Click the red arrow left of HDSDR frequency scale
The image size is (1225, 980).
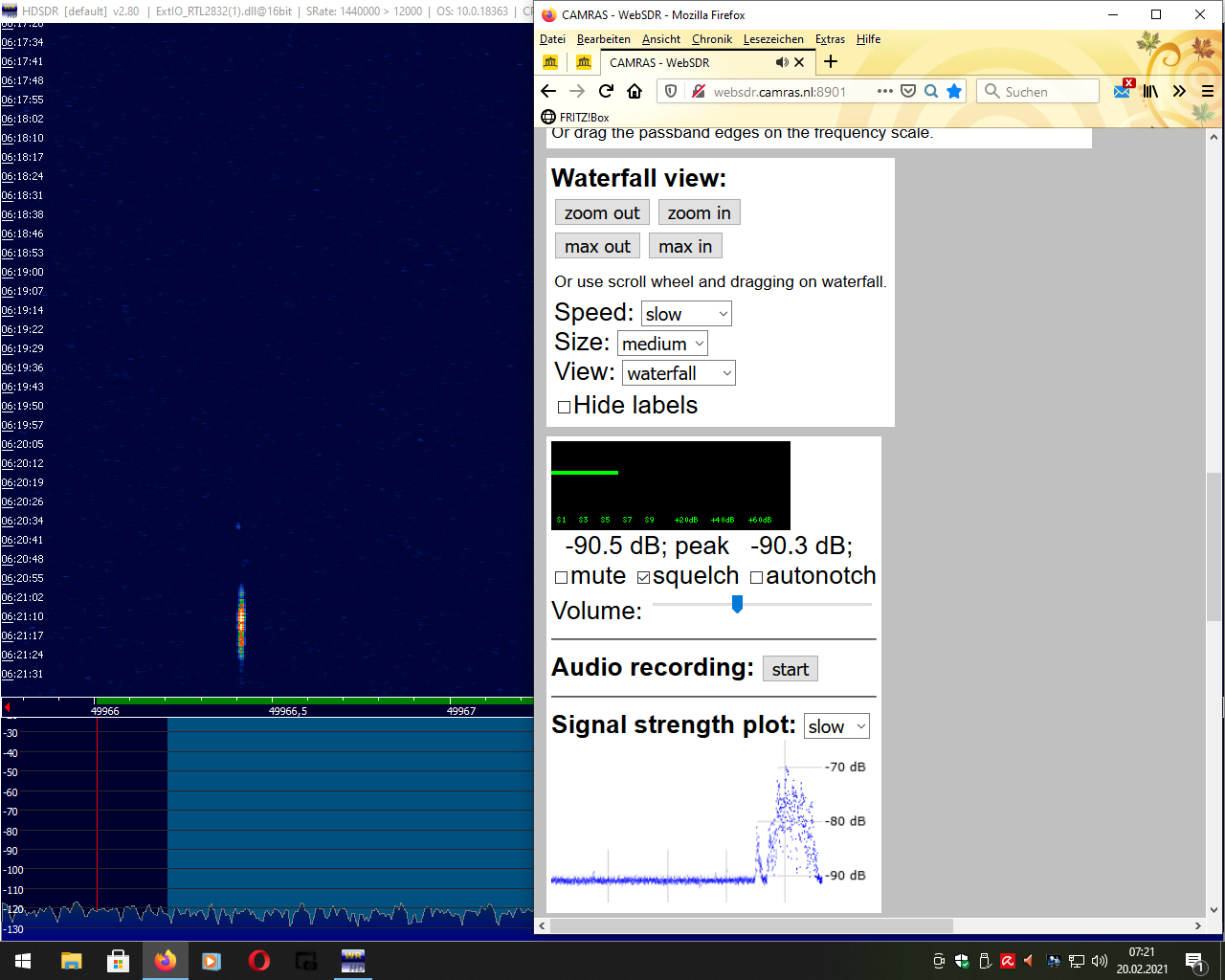[7, 708]
